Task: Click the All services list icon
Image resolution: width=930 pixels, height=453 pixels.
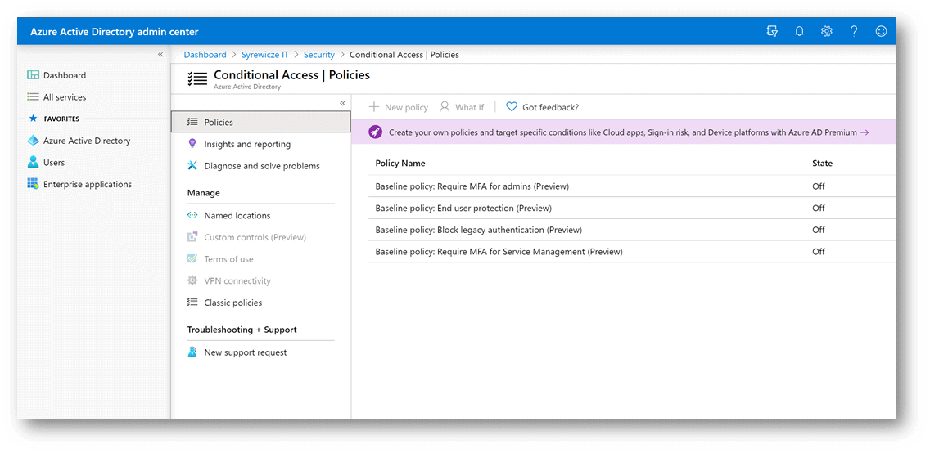Action: (33, 97)
